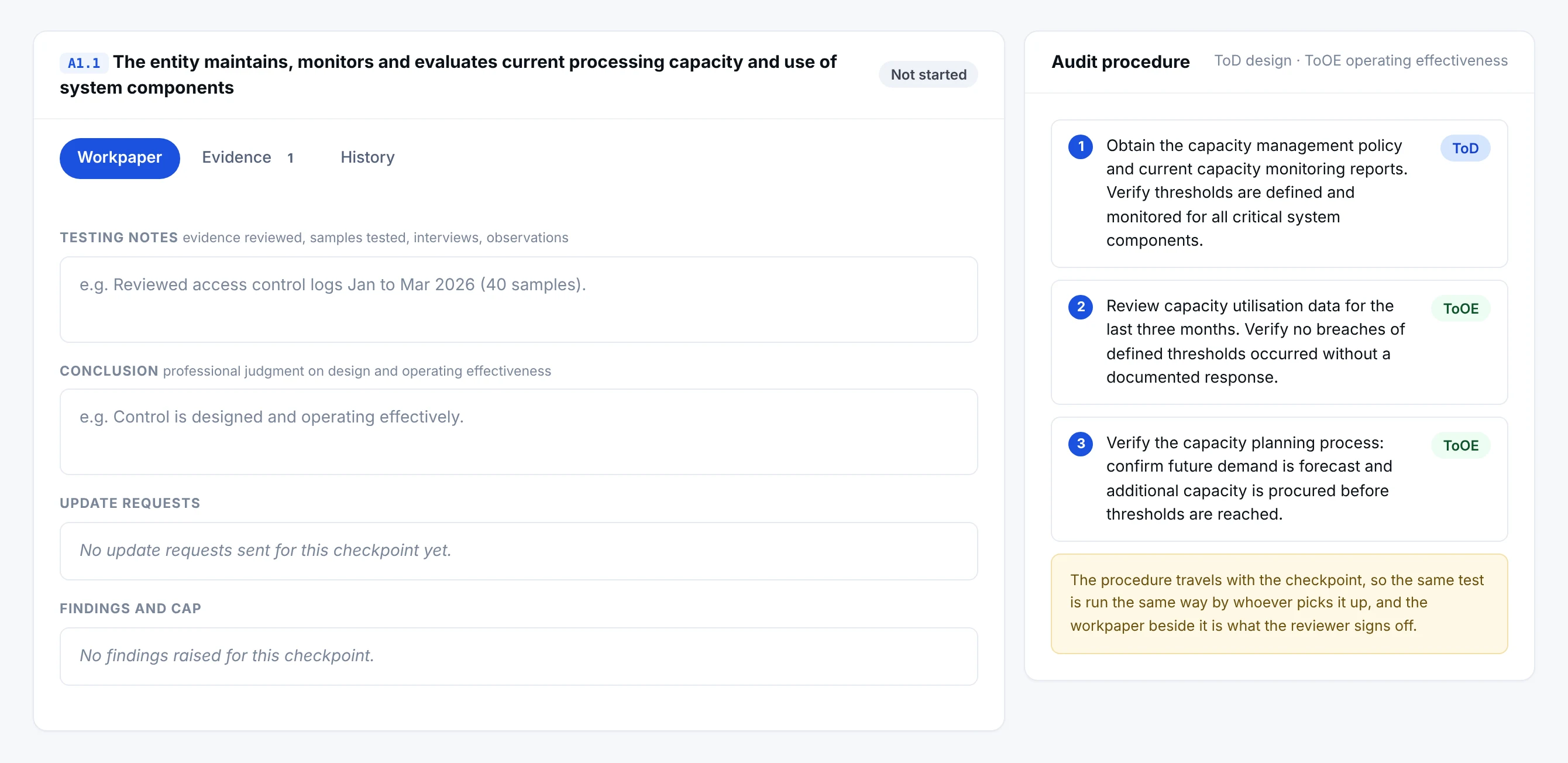Click the ToD badge on step 1
1568x763 pixels.
1464,148
